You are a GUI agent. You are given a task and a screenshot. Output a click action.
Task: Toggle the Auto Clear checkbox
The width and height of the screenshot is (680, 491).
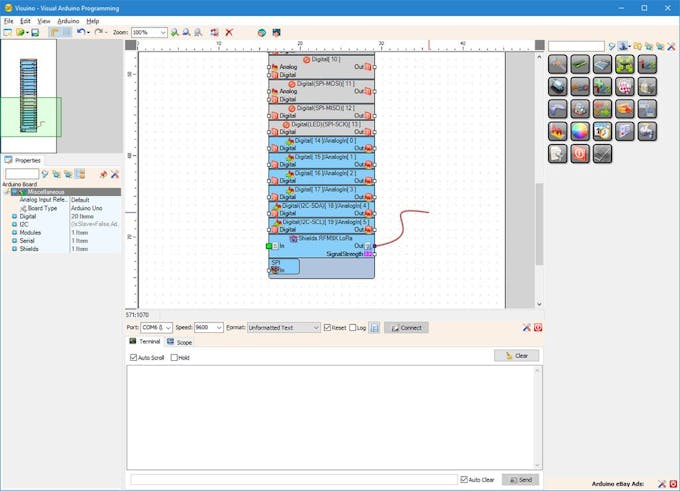(464, 479)
